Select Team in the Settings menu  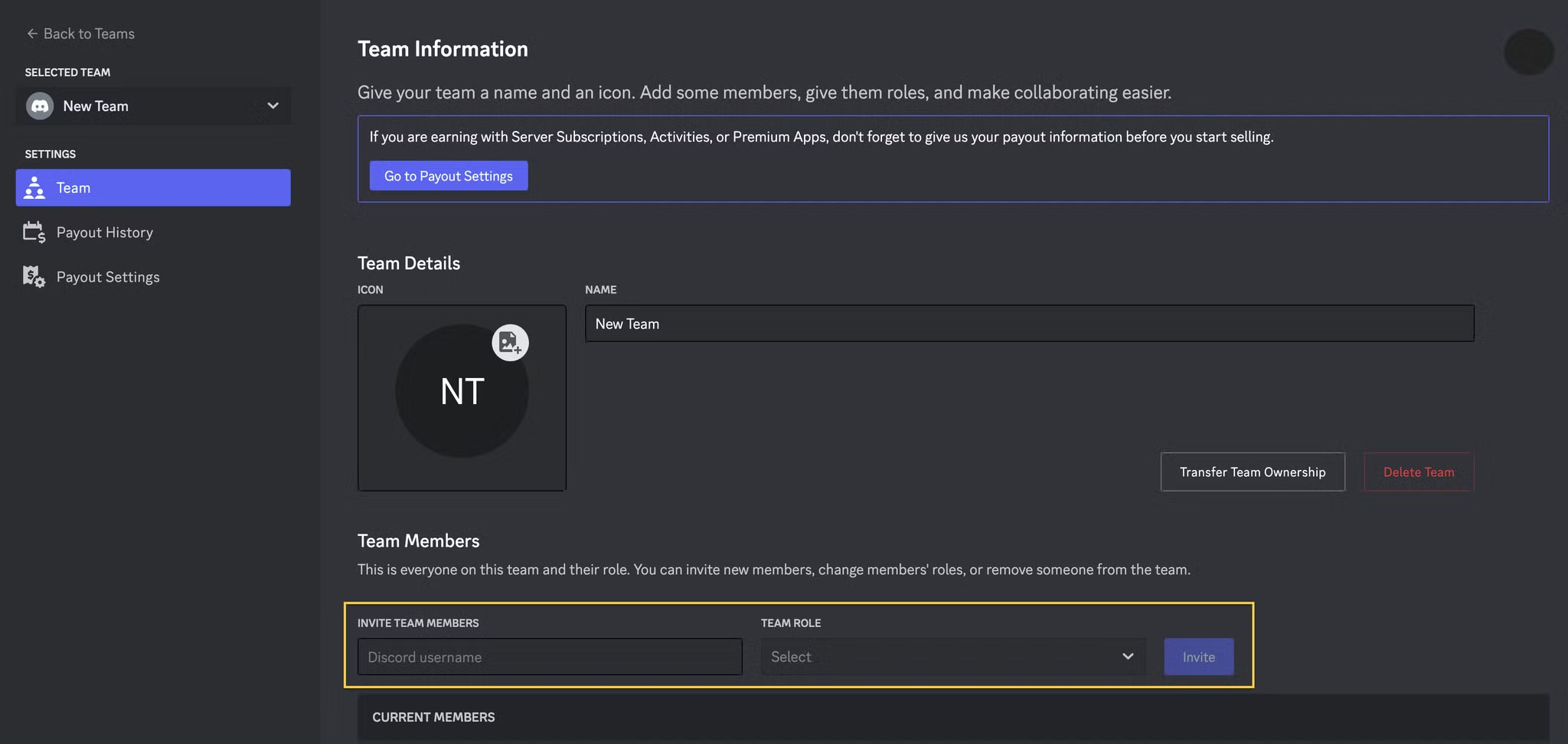(72, 187)
